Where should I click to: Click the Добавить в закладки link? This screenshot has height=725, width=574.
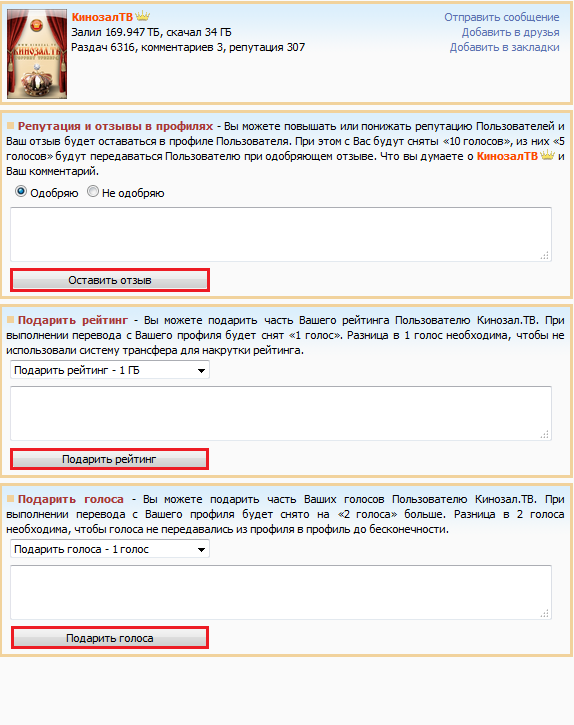[x=505, y=47]
